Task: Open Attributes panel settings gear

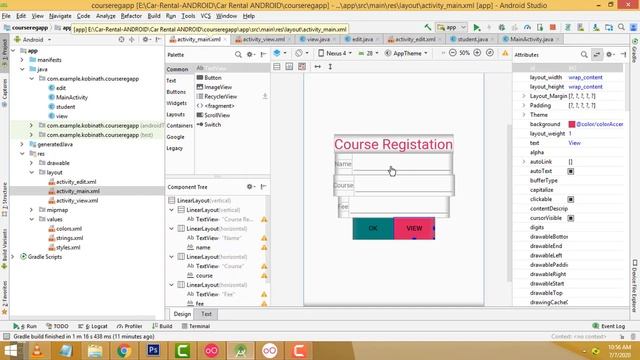Action: (609, 54)
